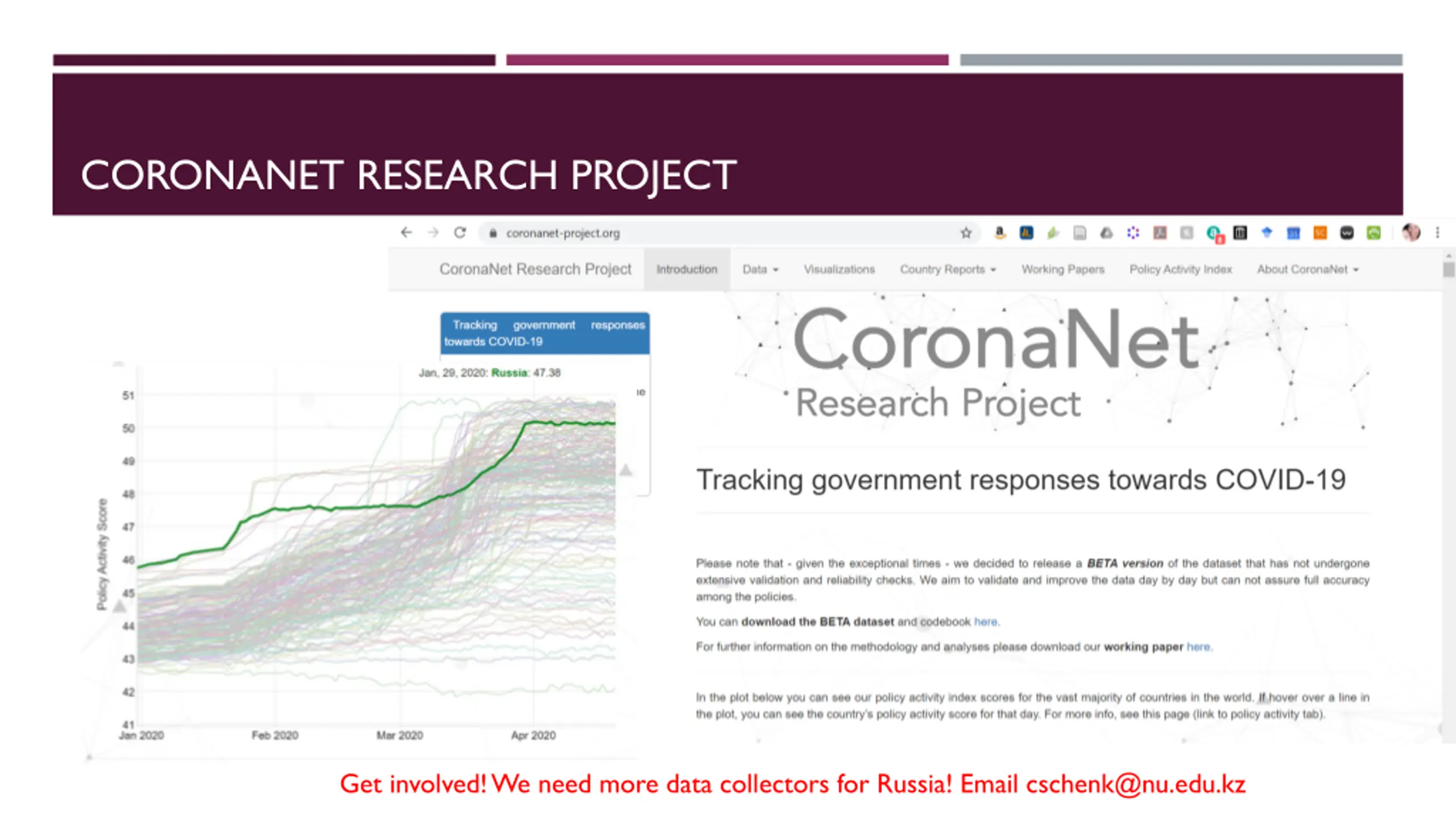Open the Adobe Acrobat extension icon
The width and height of the screenshot is (1456, 819).
click(x=1160, y=233)
